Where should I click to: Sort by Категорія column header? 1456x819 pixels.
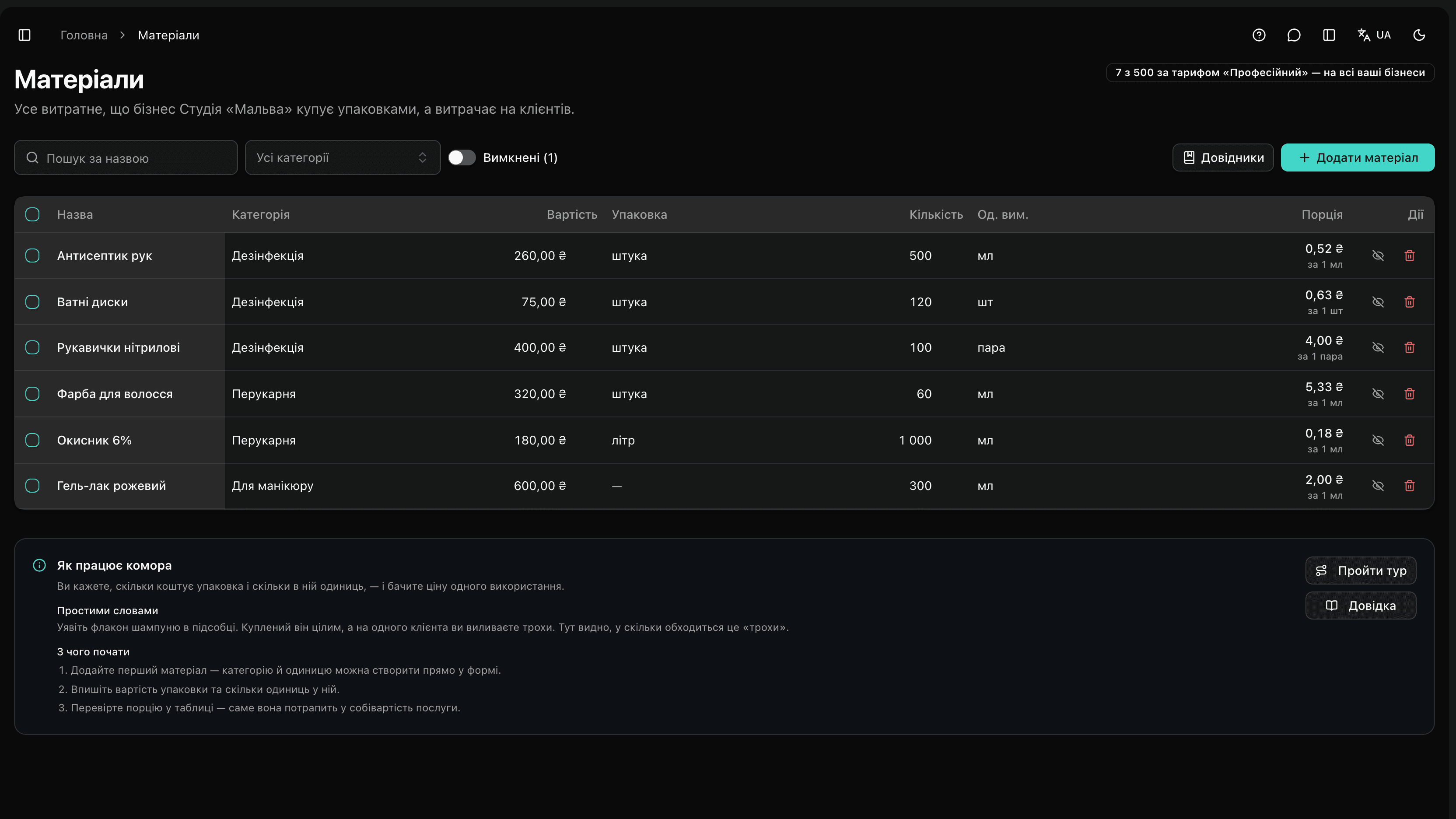pyautogui.click(x=261, y=215)
